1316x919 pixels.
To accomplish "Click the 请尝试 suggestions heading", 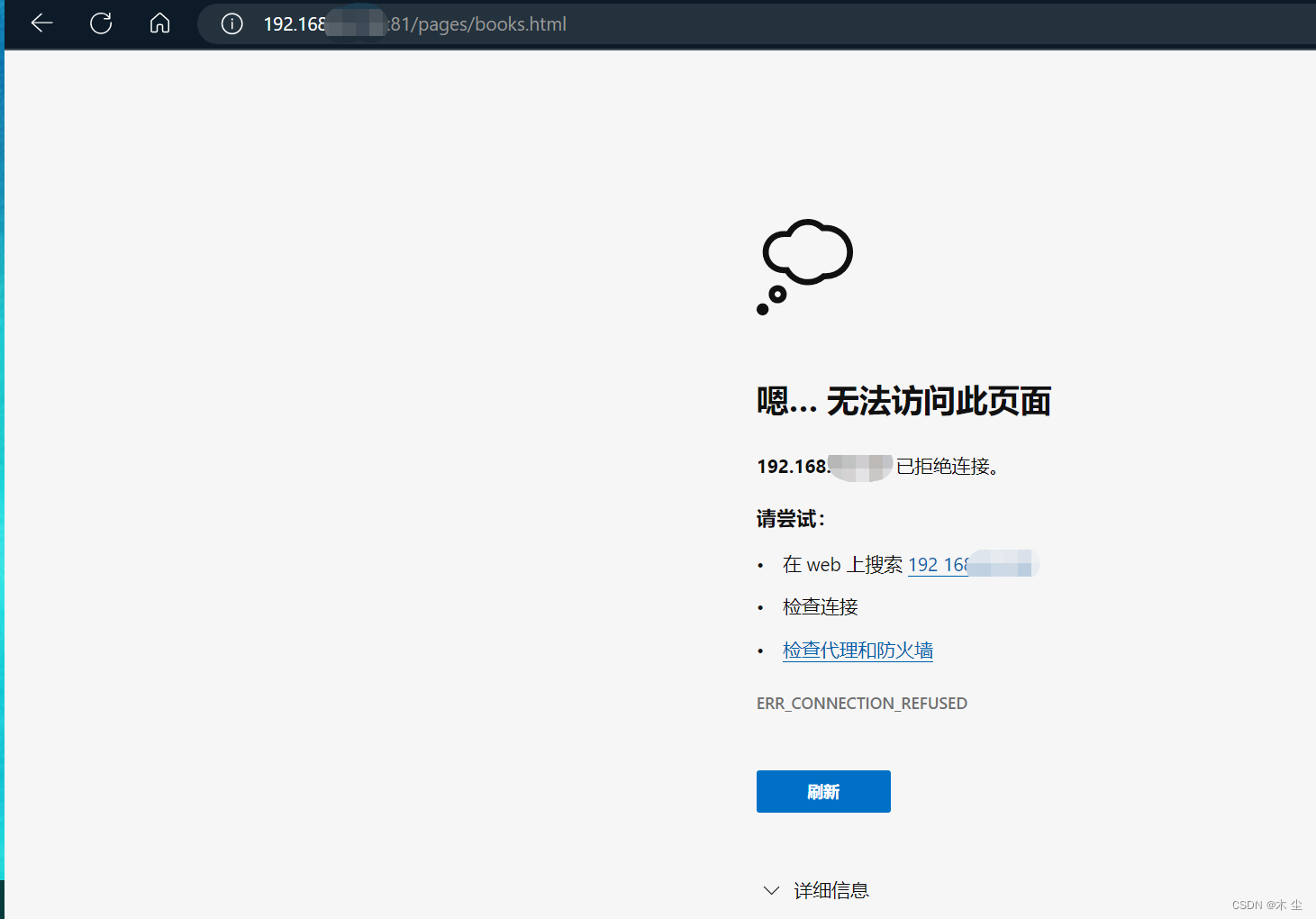I will (x=791, y=519).
